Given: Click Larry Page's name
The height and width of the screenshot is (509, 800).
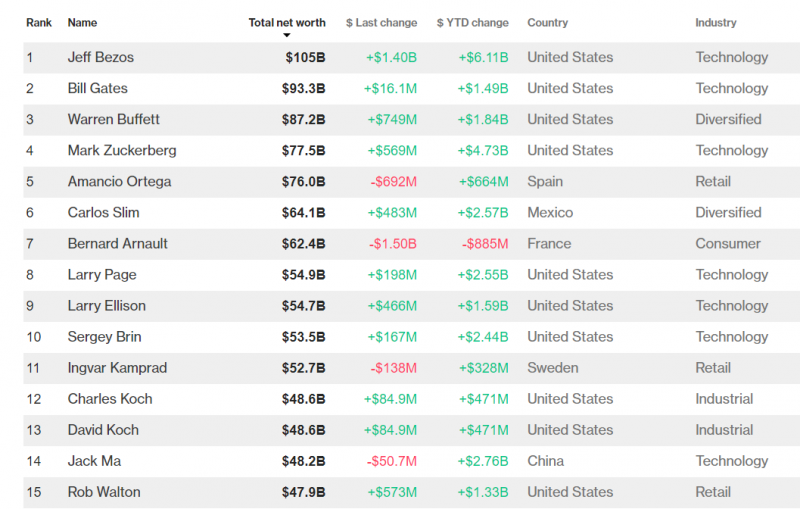Looking at the screenshot, I should point(102,274).
